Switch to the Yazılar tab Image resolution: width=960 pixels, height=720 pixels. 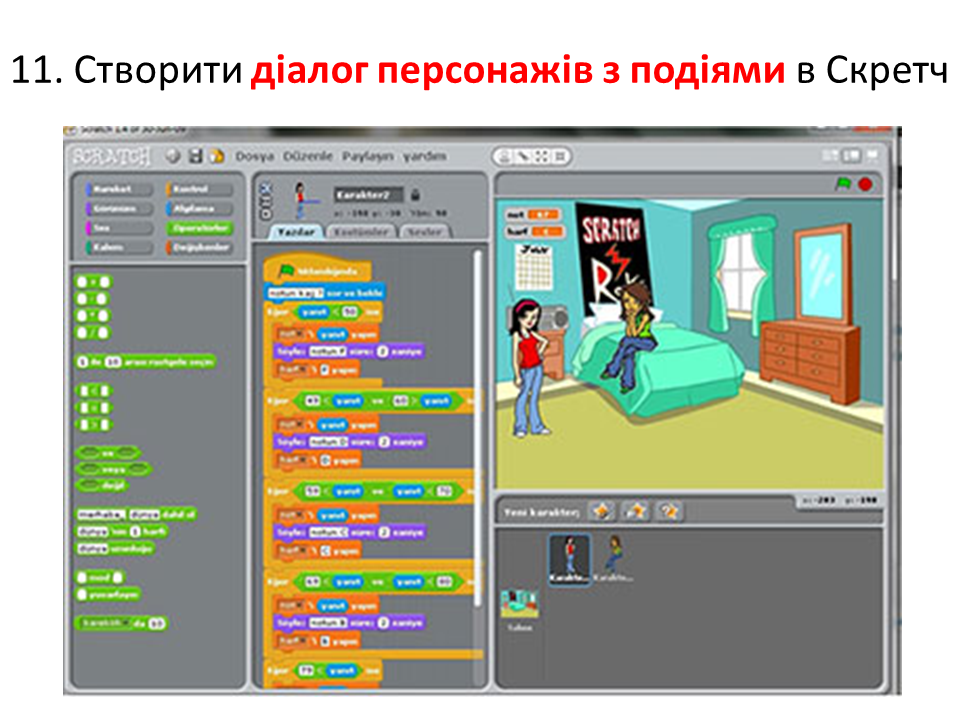[x=296, y=232]
